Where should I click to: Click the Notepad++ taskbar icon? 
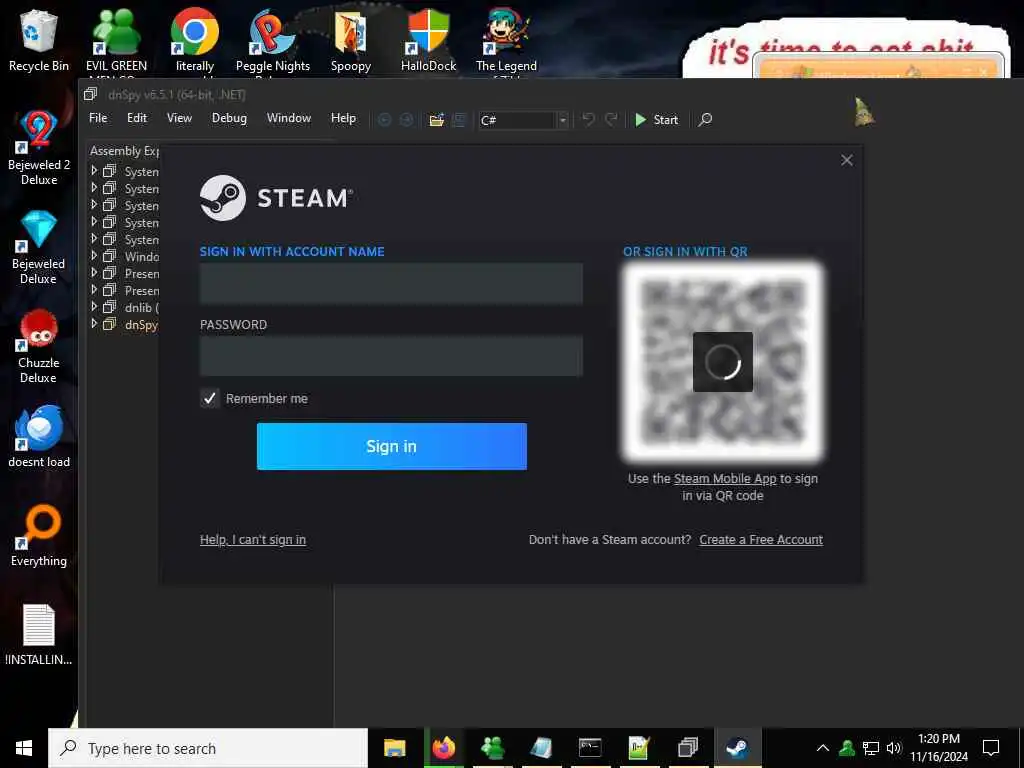coord(639,748)
